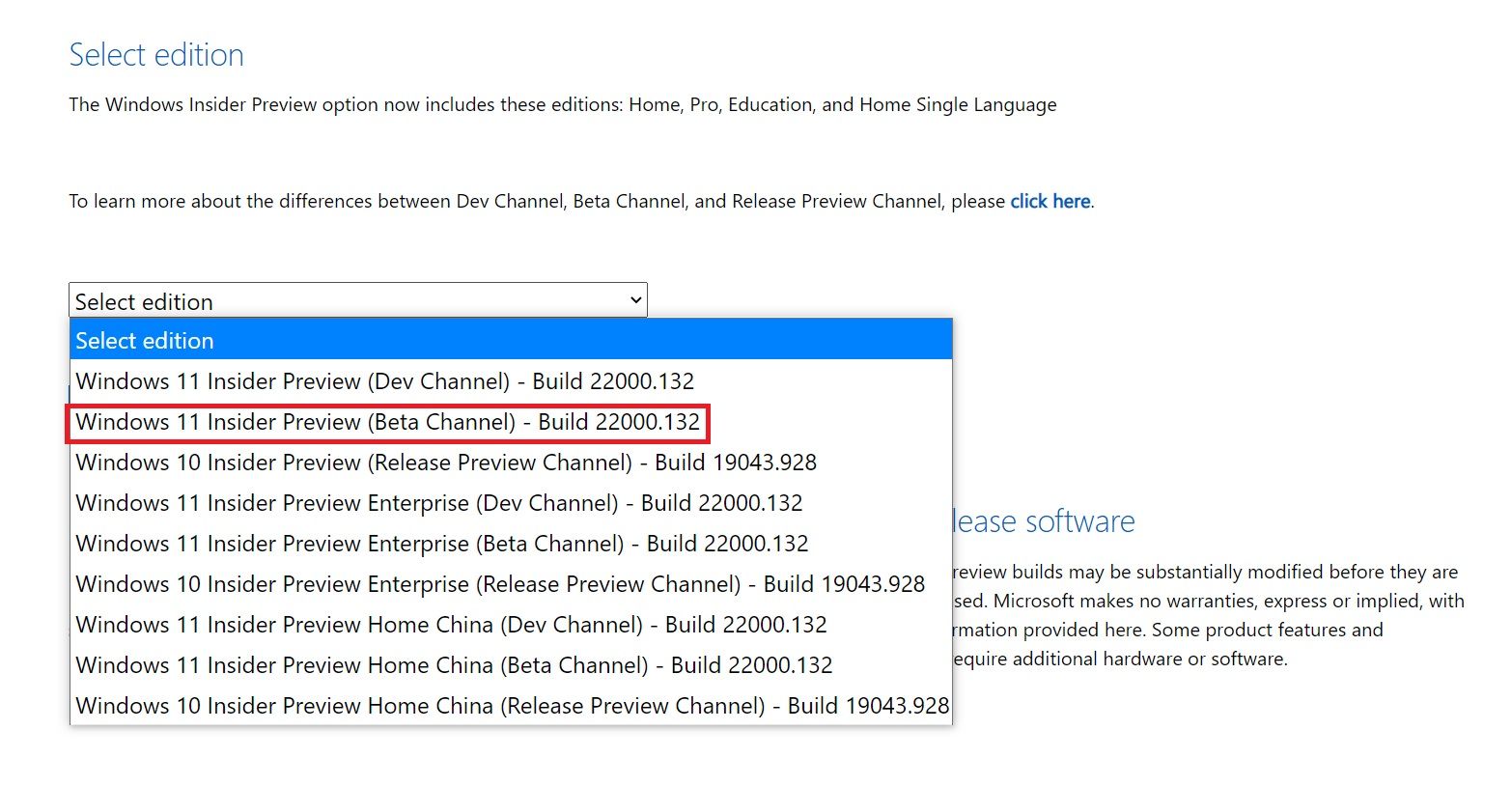Choose Windows 10 Home China Release Preview Channel
This screenshot has height=786, width=1512.
pyautogui.click(x=510, y=705)
